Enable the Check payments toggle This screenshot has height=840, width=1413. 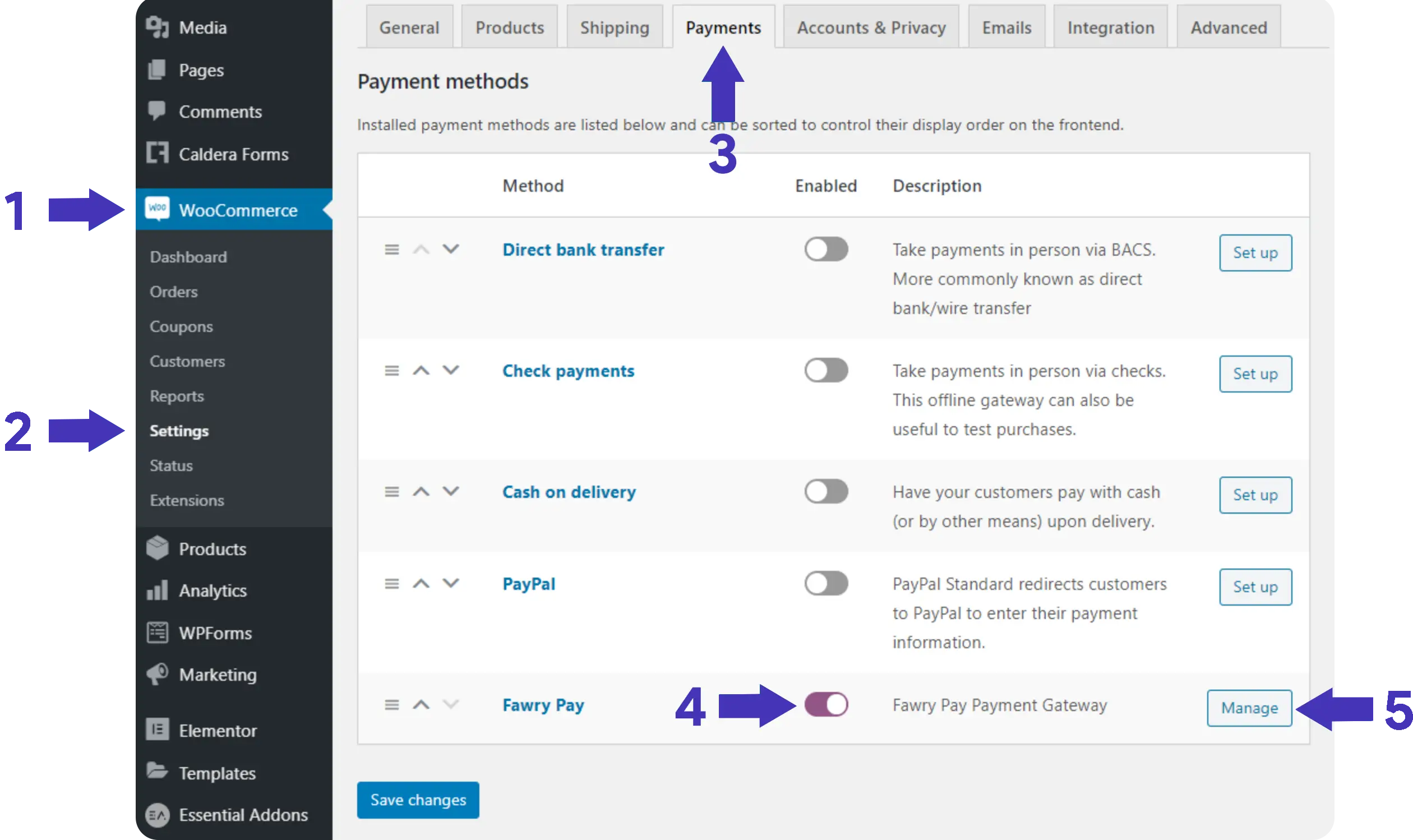coord(826,370)
